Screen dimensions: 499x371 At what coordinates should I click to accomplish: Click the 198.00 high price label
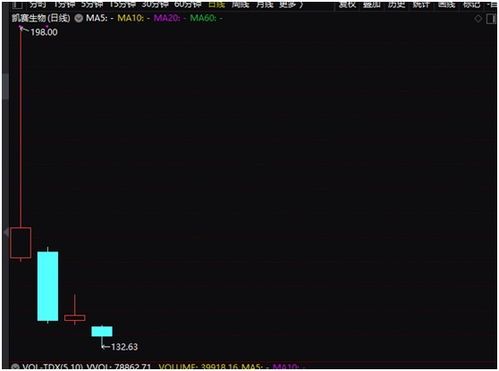pos(44,32)
